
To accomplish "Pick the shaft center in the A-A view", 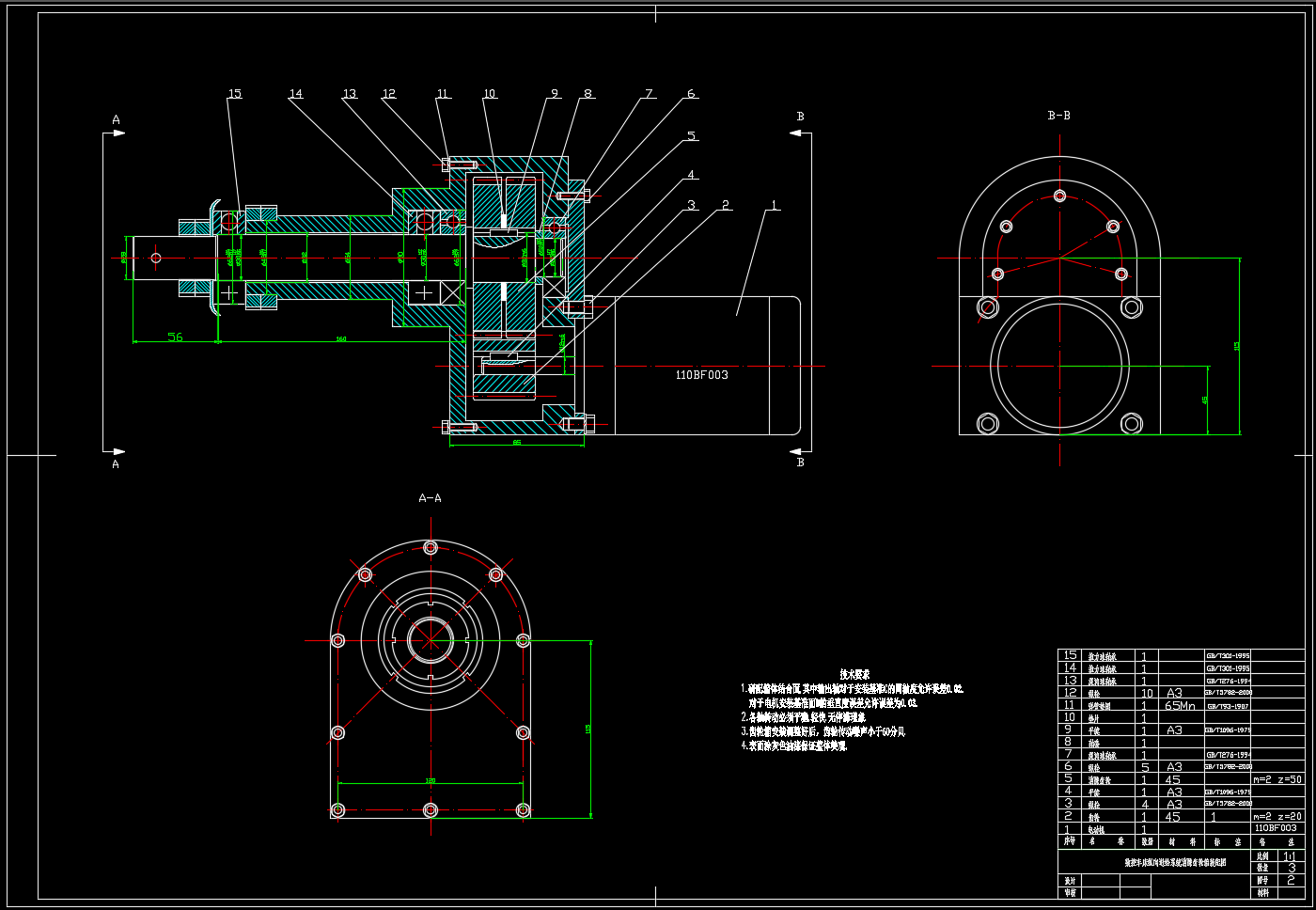I will click(x=430, y=640).
